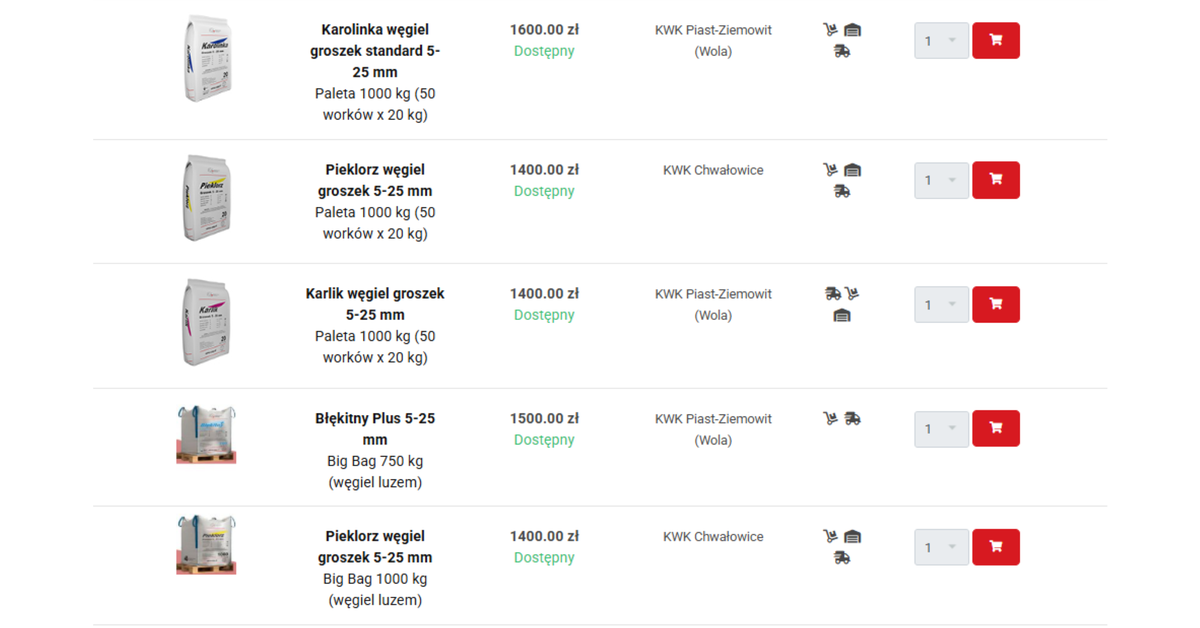Add Pieklorz Big Bag 1000 kg to cart
This screenshot has height=628, width=1200.
[x=995, y=547]
